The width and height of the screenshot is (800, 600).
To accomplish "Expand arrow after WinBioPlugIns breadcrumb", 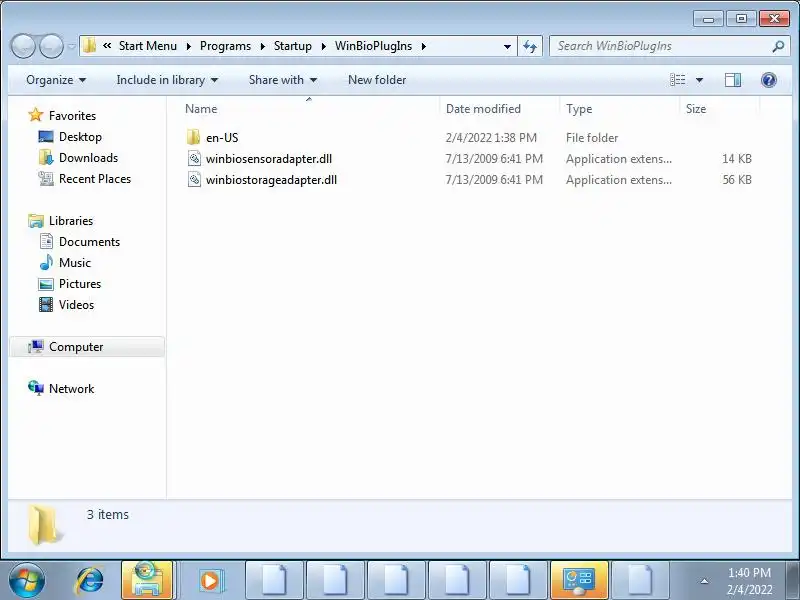I will click(x=423, y=46).
